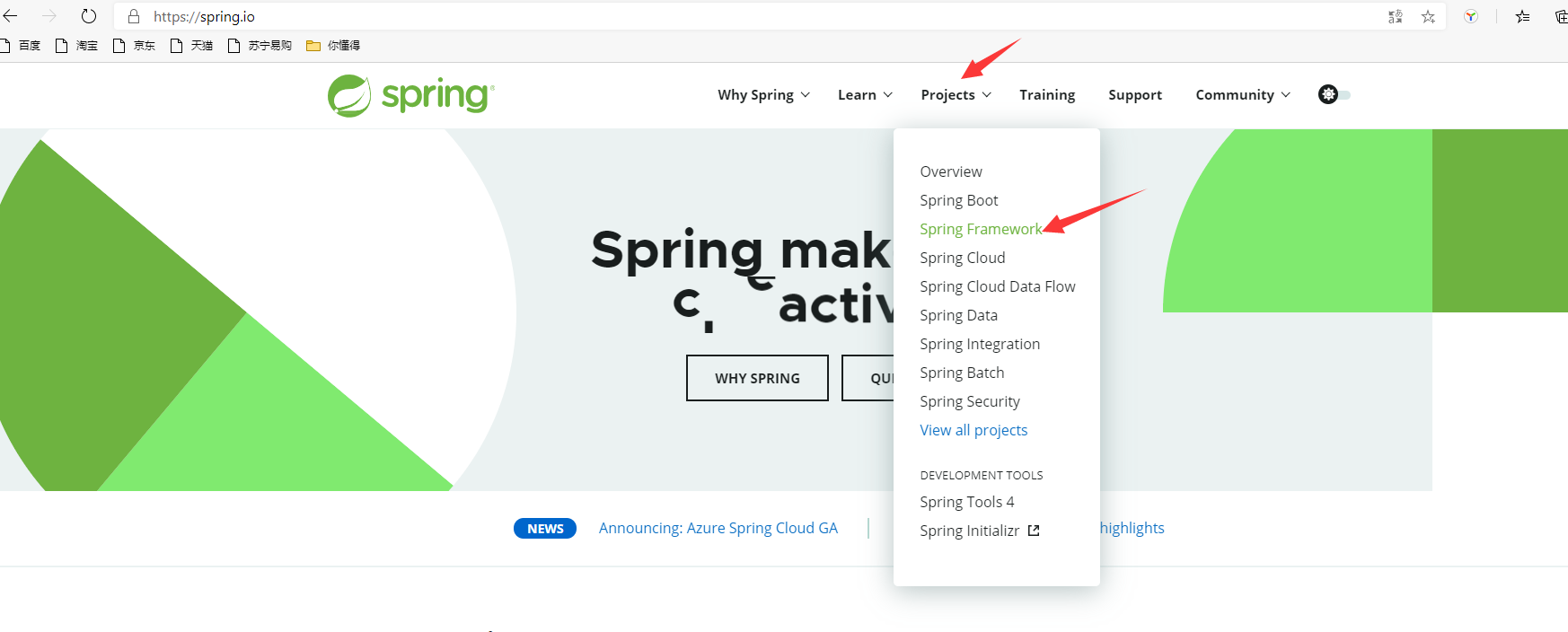This screenshot has width=1568, height=632.
Task: Open the 你懂得 bookmarks folder
Action: point(333,46)
